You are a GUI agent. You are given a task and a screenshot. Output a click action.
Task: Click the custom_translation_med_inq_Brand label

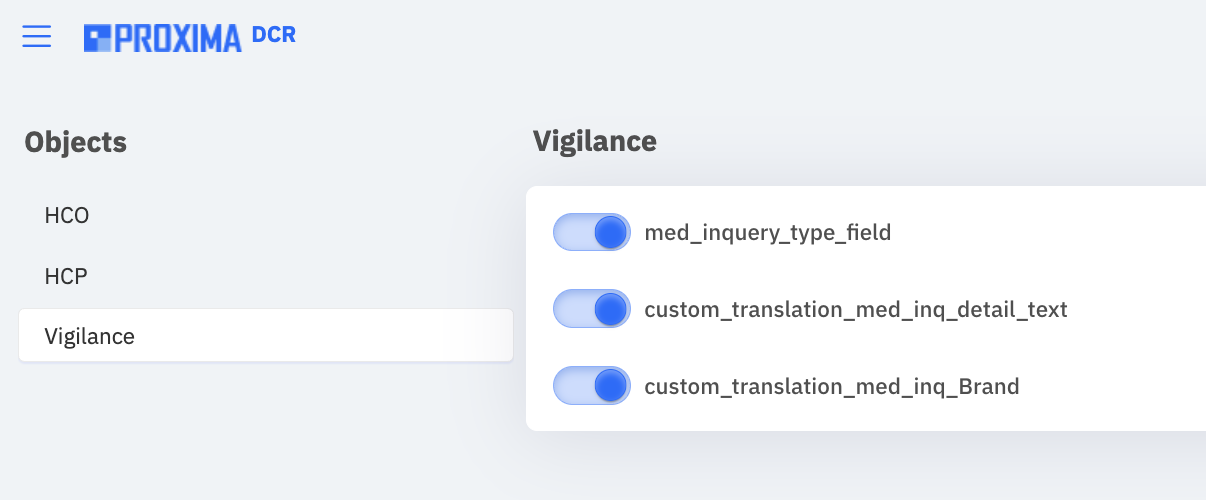pyautogui.click(x=832, y=386)
